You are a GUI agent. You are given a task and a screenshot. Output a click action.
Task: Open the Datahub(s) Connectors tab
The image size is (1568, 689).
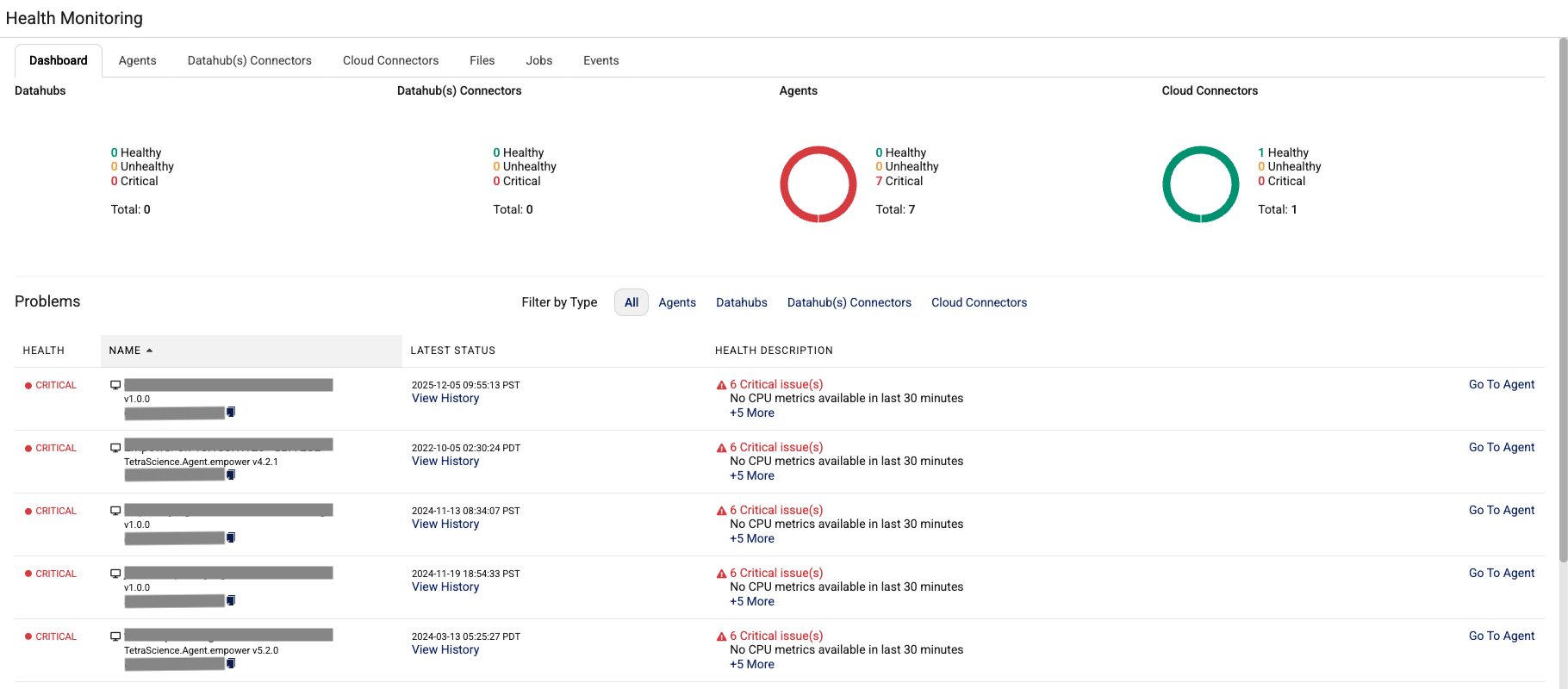(x=250, y=60)
